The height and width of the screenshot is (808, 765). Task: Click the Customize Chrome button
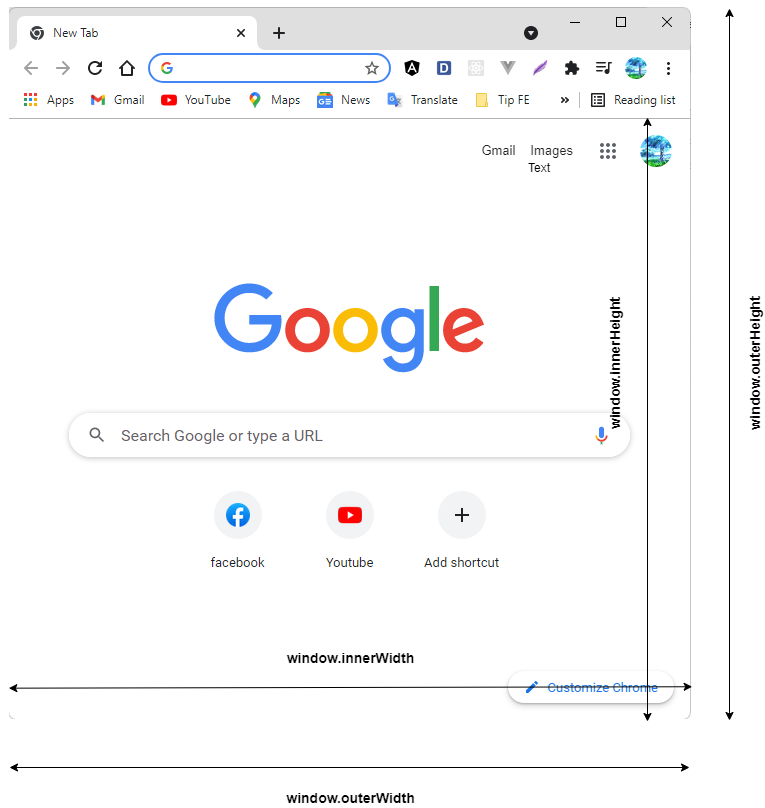(591, 687)
